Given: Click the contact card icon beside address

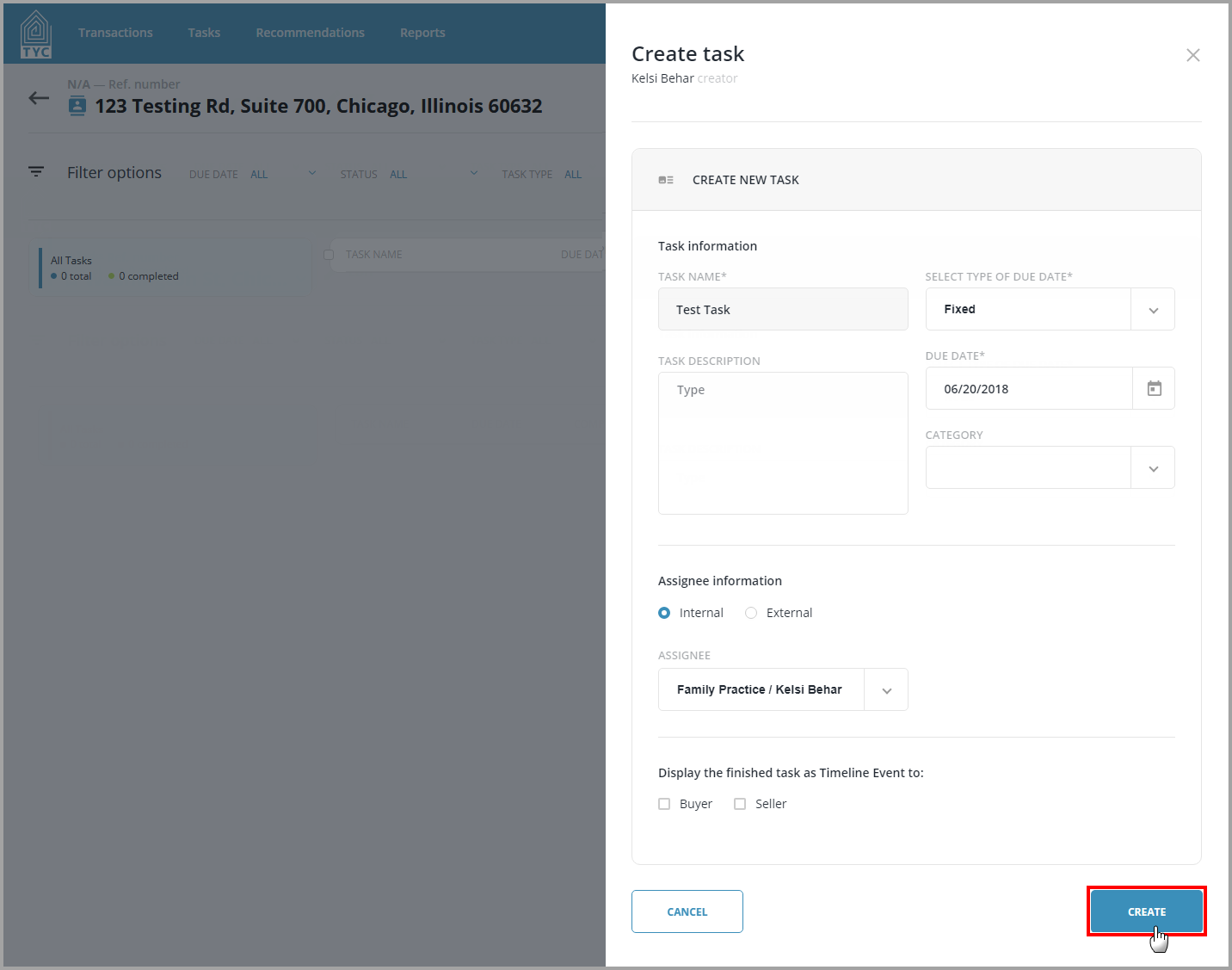Looking at the screenshot, I should tap(77, 107).
